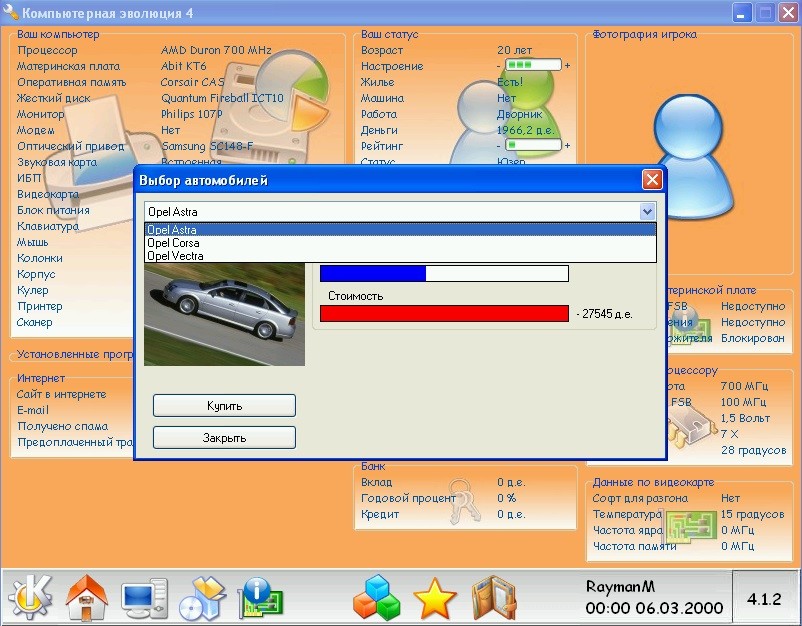The image size is (802, 626).
Task: Open the colored cubes icon
Action: [x=376, y=597]
